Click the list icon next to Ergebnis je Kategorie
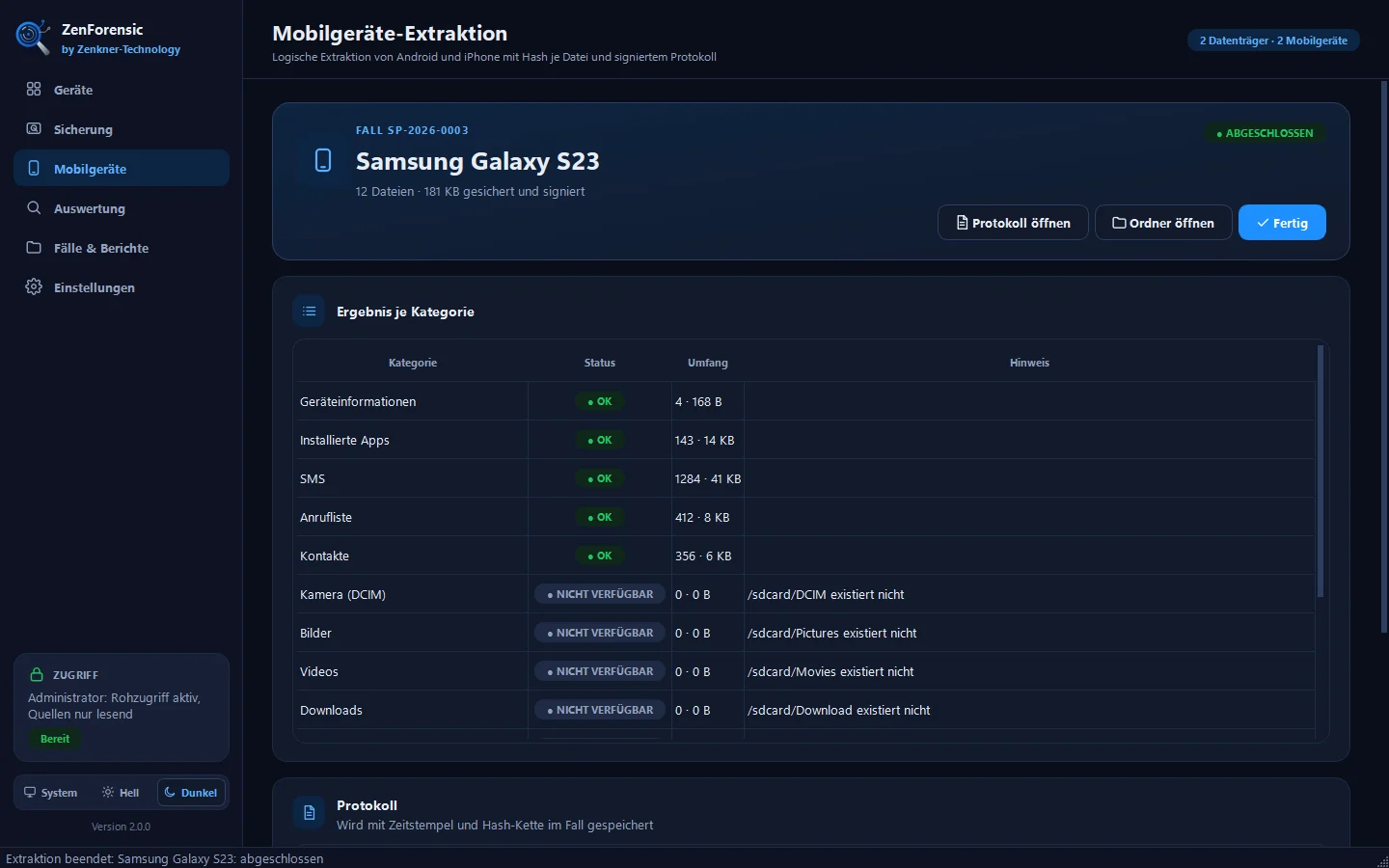Image resolution: width=1389 pixels, height=868 pixels. (309, 311)
